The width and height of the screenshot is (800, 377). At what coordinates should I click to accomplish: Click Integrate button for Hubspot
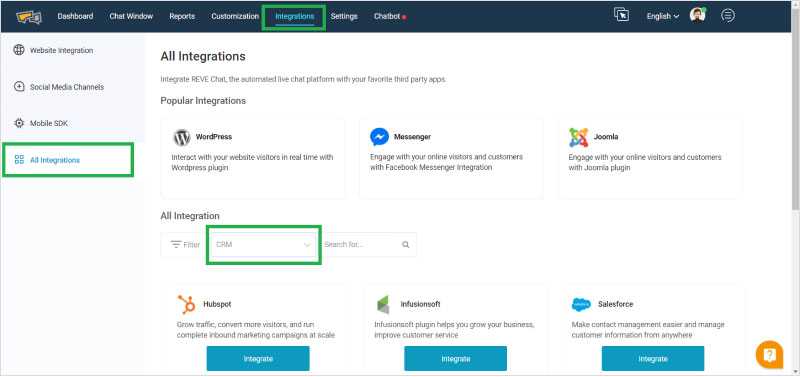click(x=258, y=359)
